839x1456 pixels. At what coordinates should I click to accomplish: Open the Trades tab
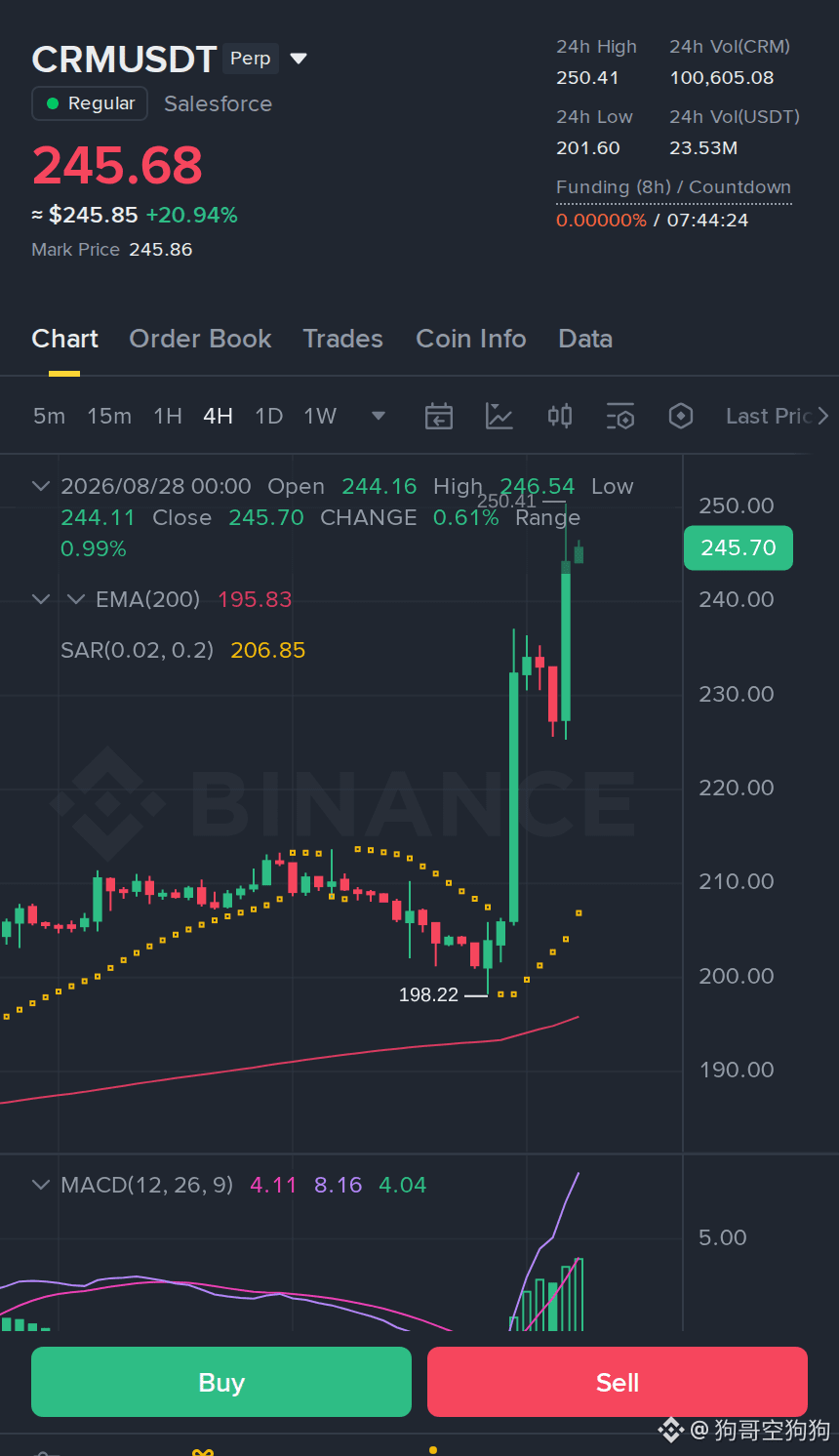(342, 339)
